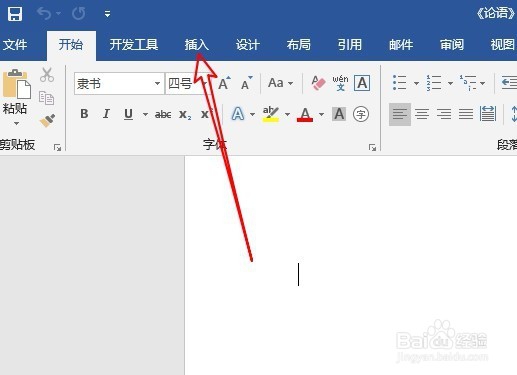Open the Font dialog launcher
The width and height of the screenshot is (517, 375).
(372, 147)
